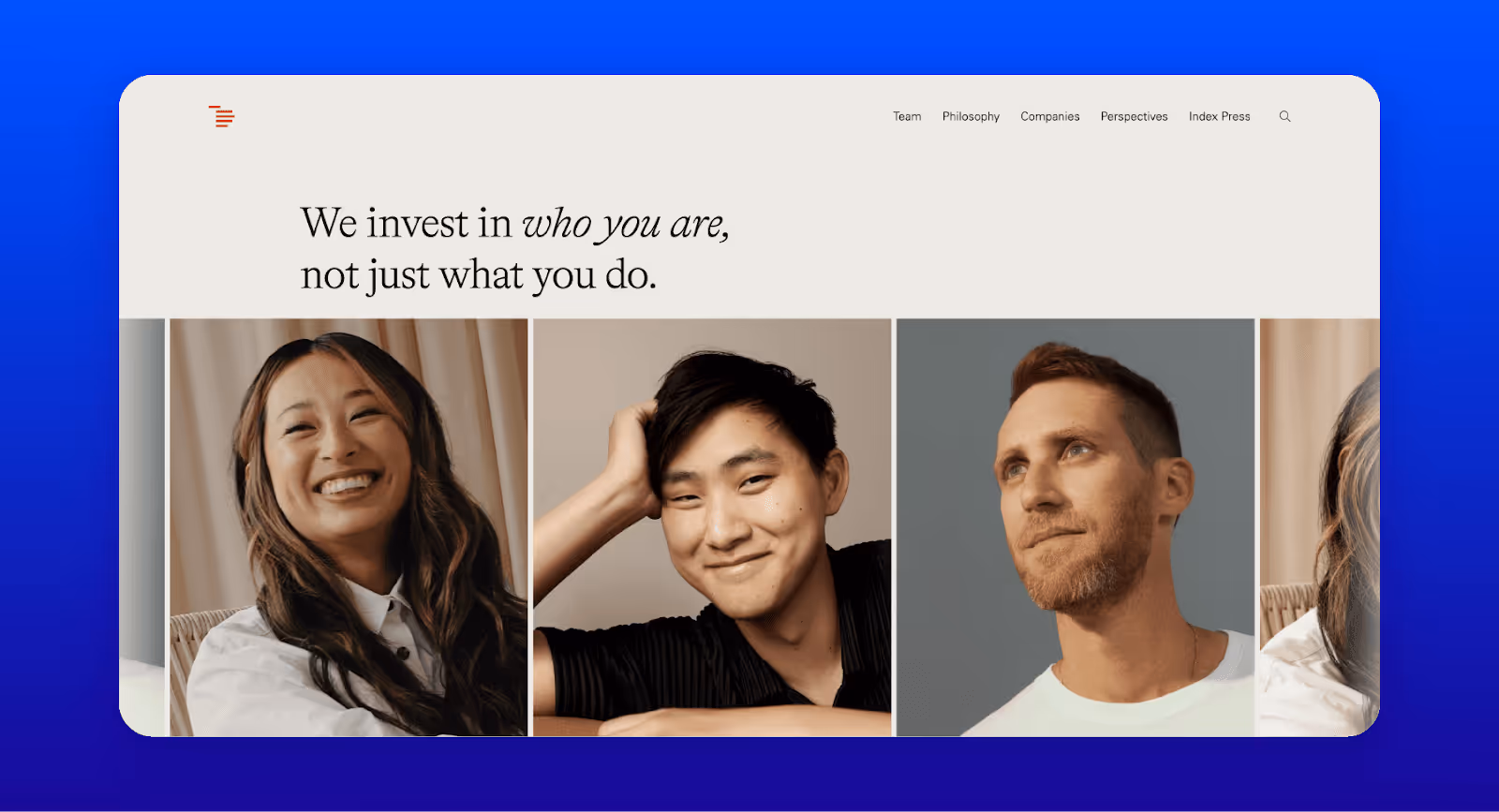Go to the Team page

[x=907, y=116]
